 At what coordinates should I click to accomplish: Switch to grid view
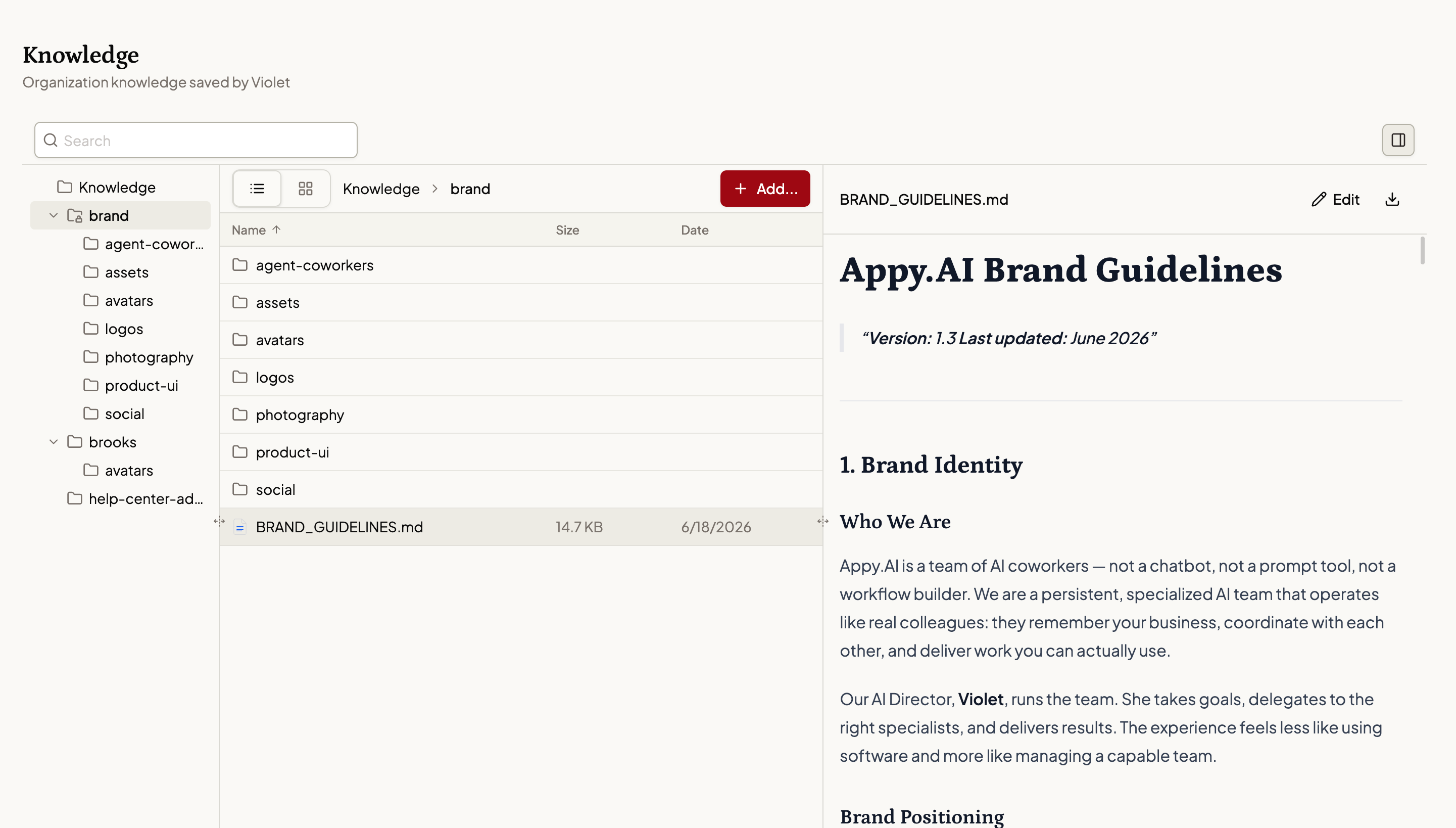click(x=305, y=189)
